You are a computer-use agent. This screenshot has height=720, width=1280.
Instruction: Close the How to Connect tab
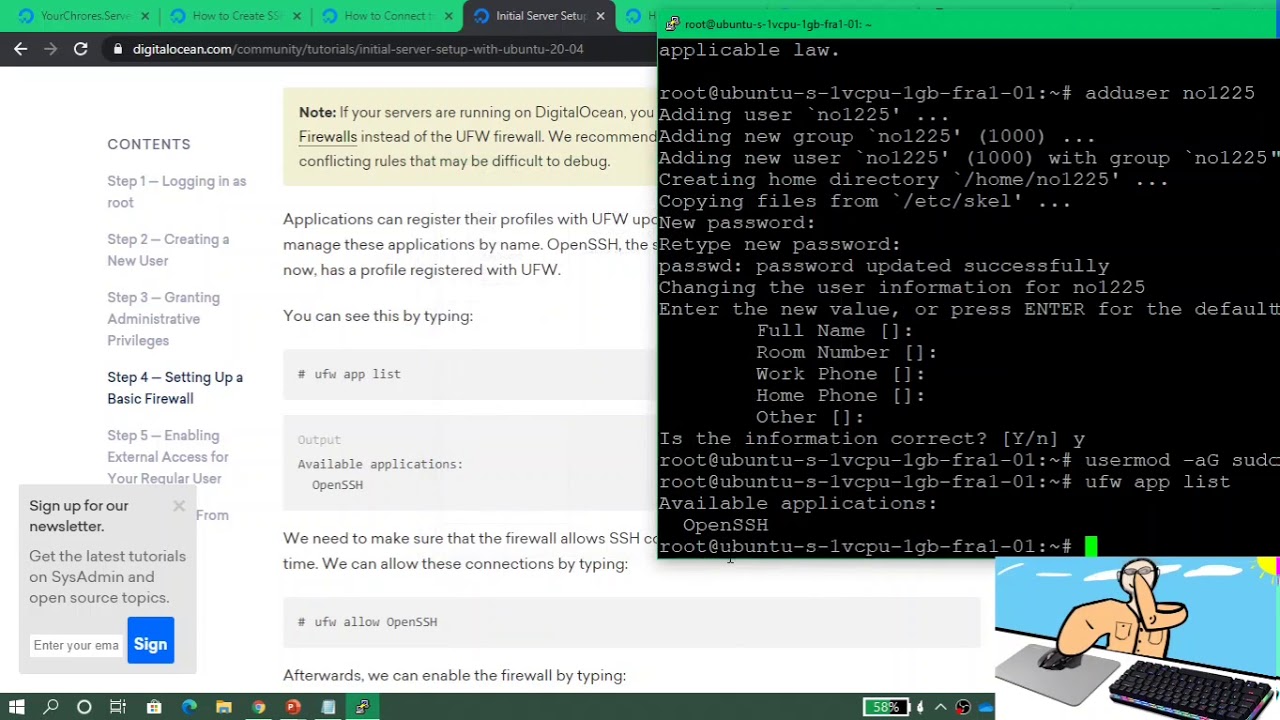coord(449,16)
